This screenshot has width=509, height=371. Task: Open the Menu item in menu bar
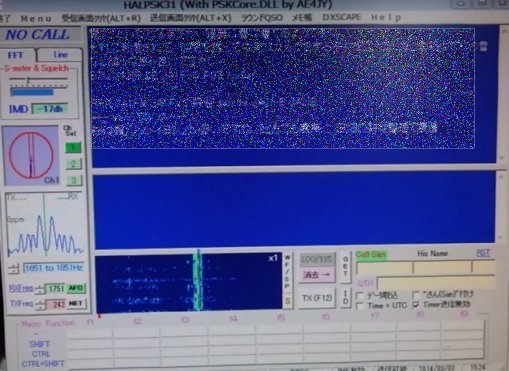pyautogui.click(x=36, y=19)
